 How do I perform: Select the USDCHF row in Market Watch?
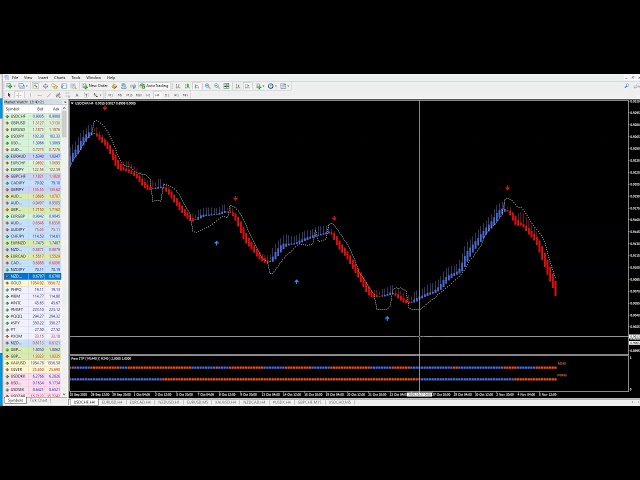18,116
